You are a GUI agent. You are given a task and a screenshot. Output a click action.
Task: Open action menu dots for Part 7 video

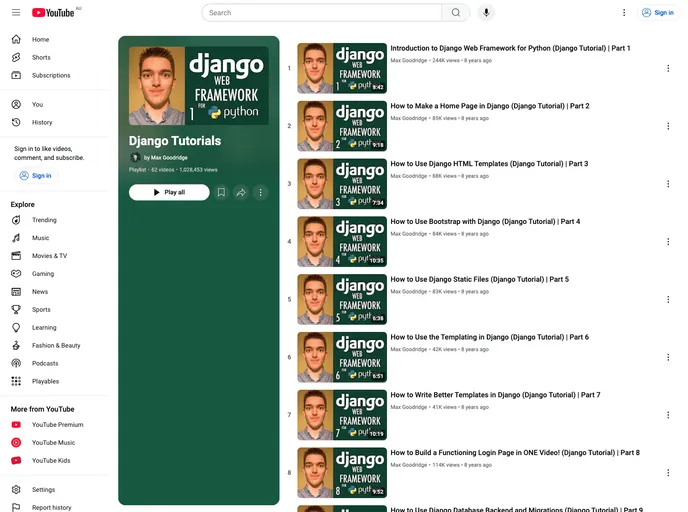pos(668,415)
